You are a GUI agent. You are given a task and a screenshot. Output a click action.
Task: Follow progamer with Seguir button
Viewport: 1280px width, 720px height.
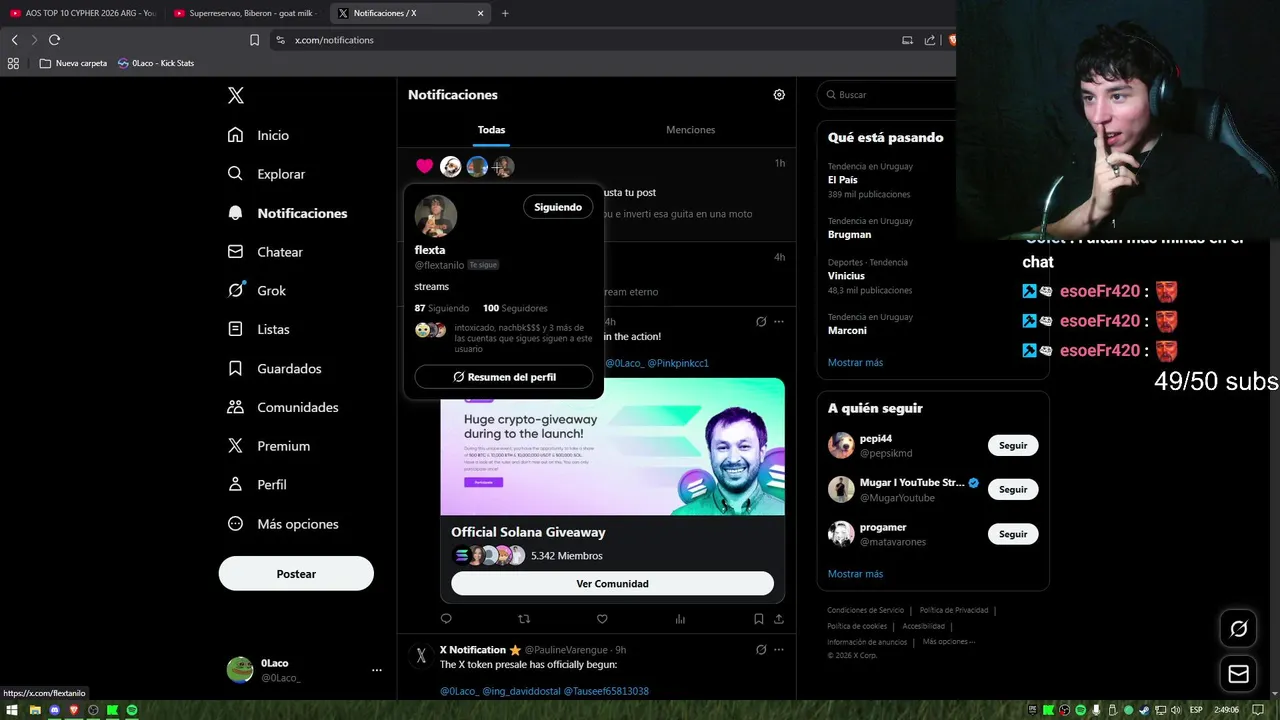[x=1013, y=534]
